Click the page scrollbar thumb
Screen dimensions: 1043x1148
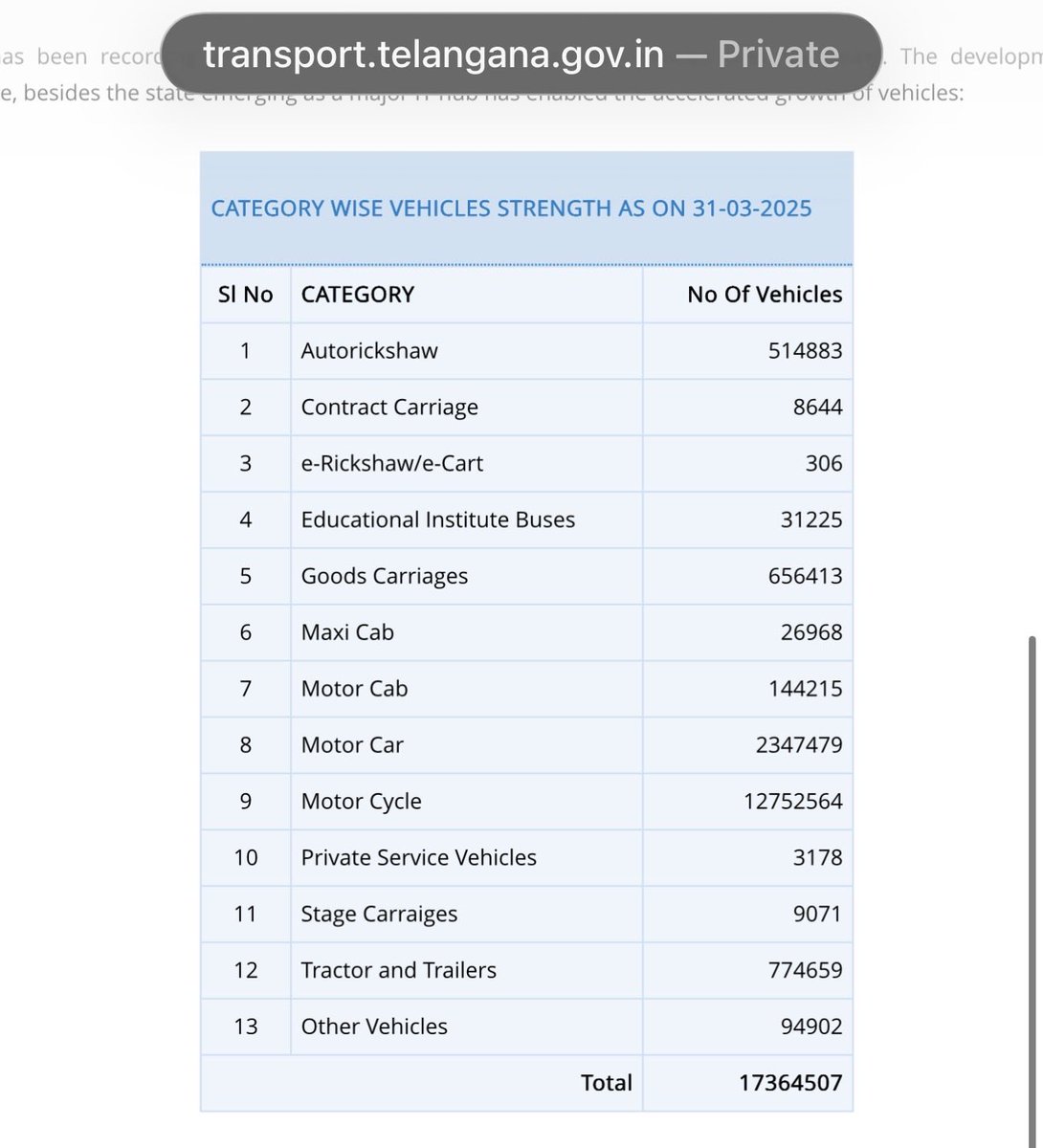click(x=1031, y=890)
